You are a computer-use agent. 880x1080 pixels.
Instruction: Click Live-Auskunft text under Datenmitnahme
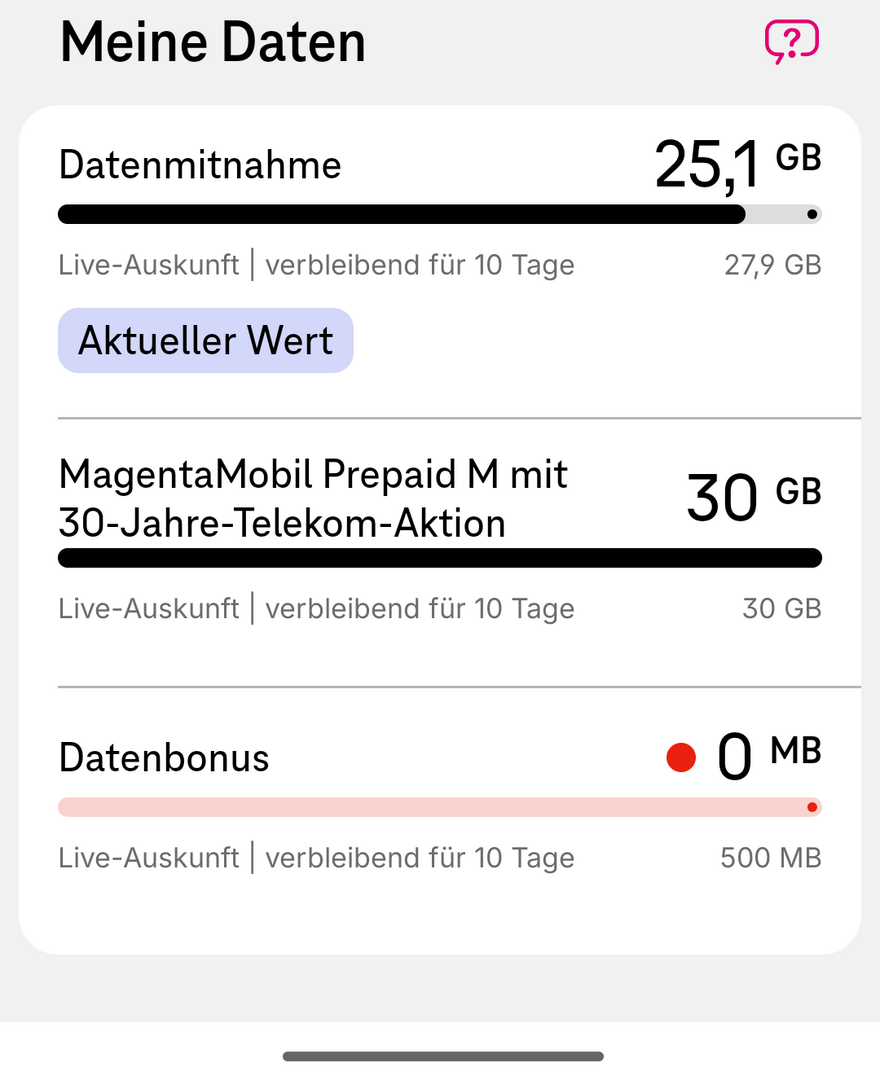[x=149, y=265]
